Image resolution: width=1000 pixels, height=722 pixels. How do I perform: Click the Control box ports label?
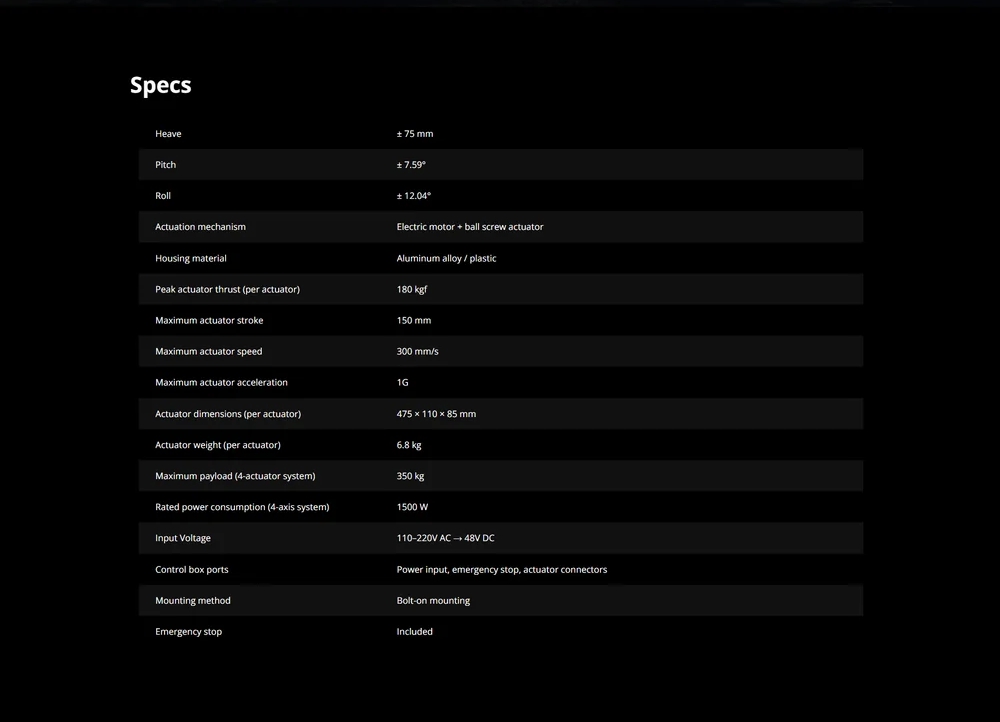[x=192, y=570]
